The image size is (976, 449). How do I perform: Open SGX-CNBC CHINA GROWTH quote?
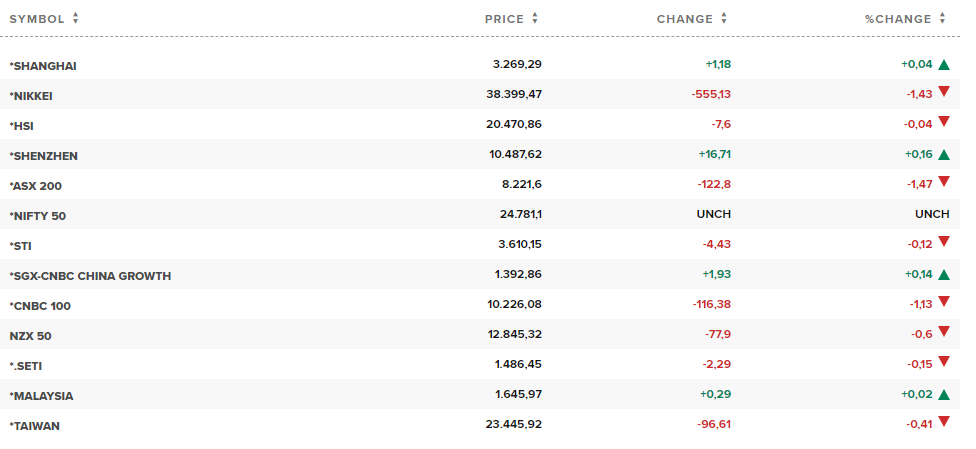90,276
